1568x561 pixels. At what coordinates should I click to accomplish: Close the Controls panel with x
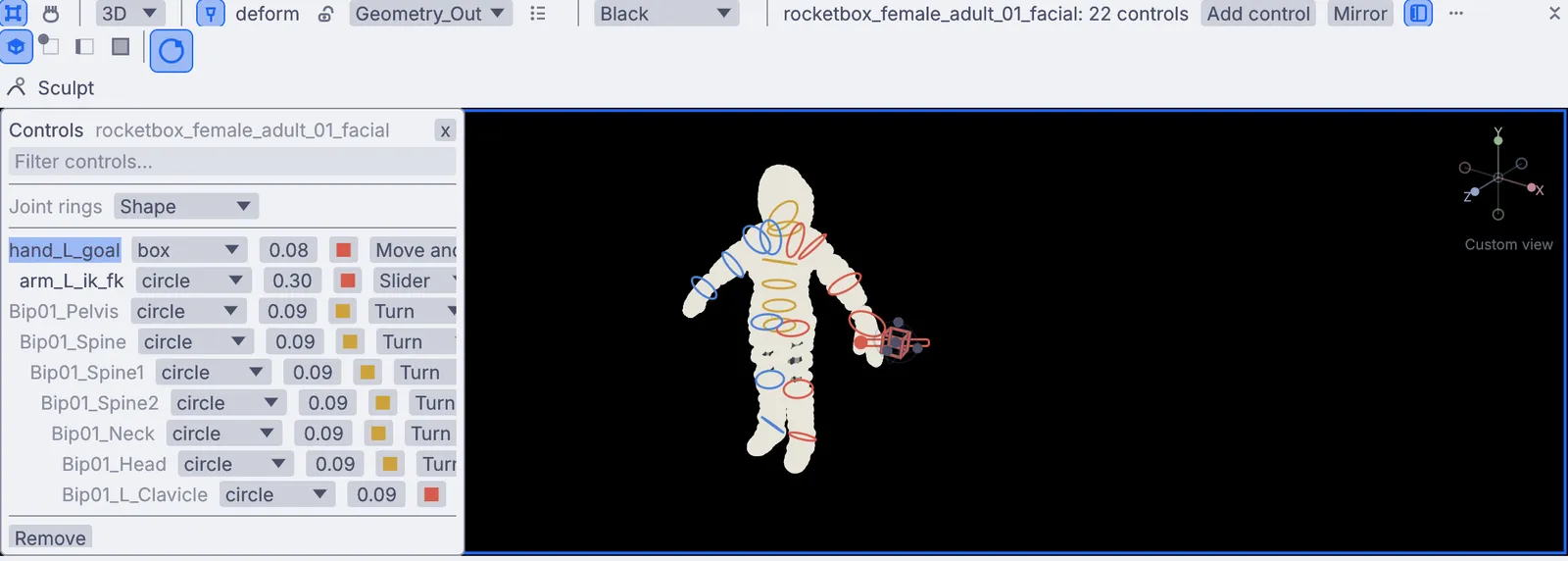pyautogui.click(x=445, y=130)
